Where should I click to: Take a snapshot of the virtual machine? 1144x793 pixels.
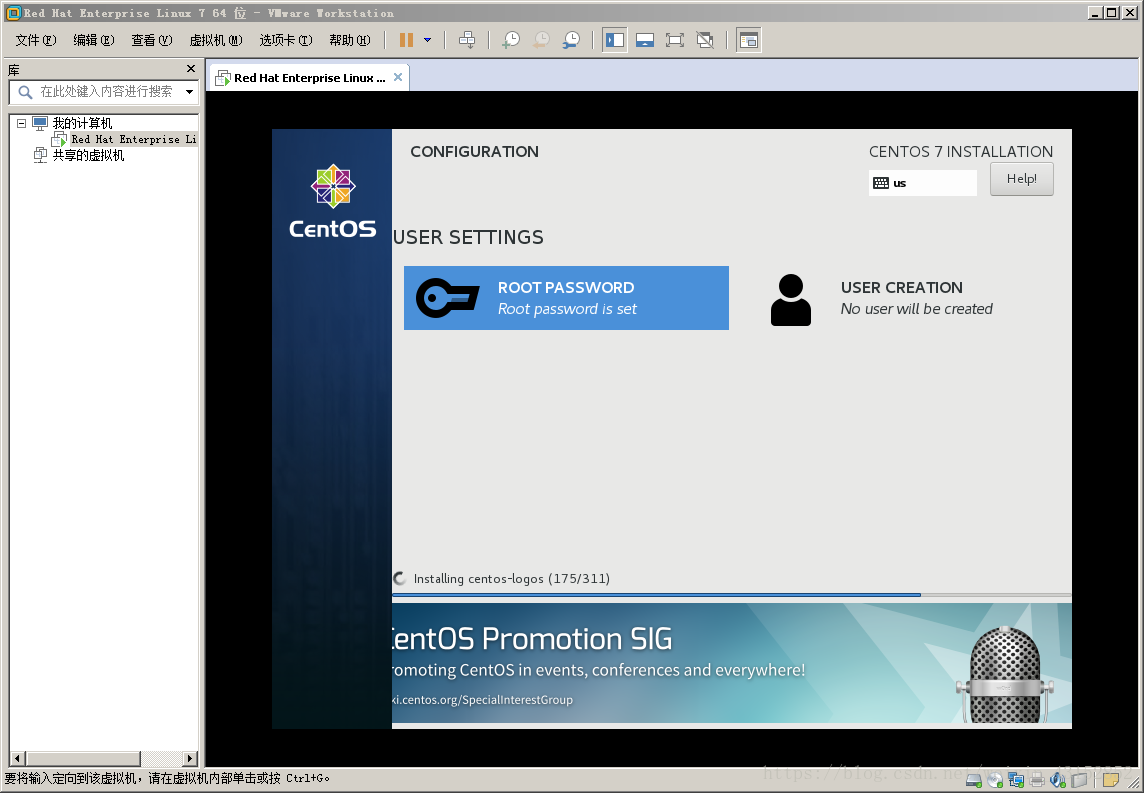511,40
